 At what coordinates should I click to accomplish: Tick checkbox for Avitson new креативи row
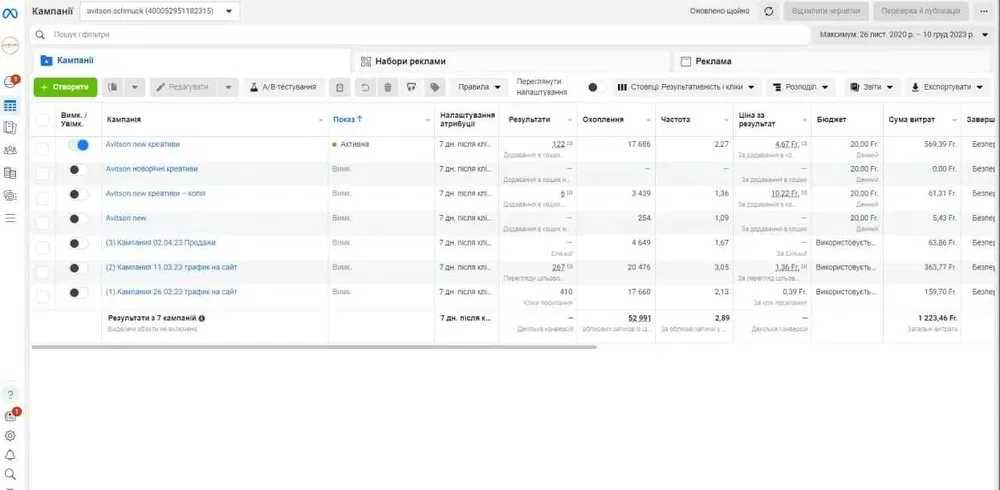[x=42, y=148]
